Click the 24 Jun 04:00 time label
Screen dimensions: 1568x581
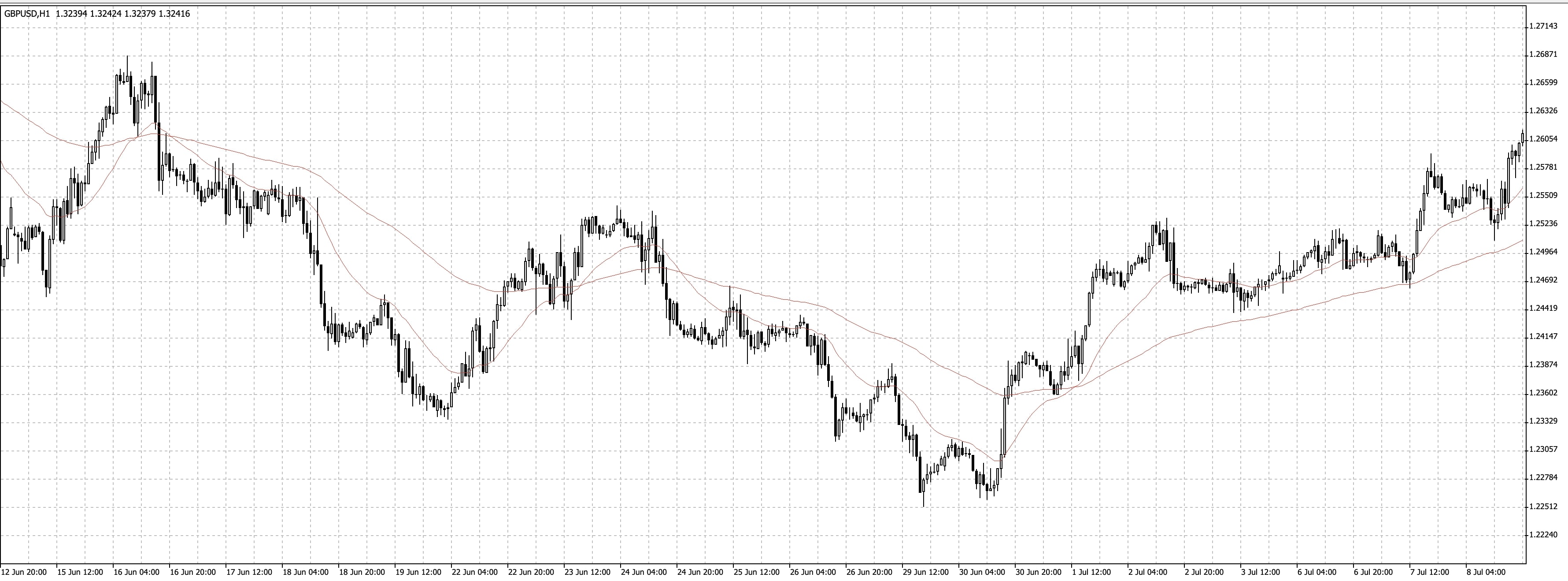point(644,573)
